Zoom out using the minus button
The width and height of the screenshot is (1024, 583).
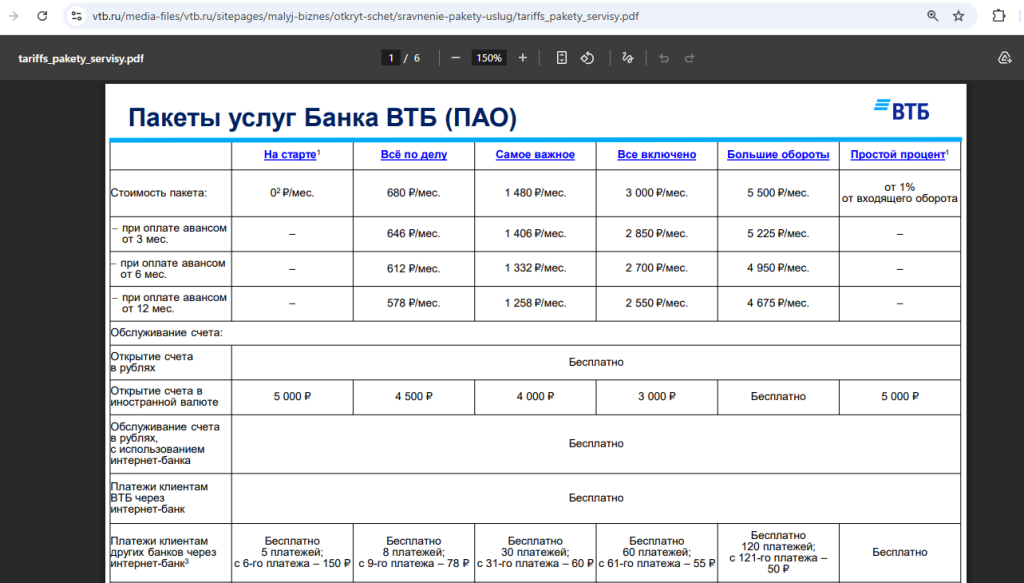(x=455, y=58)
